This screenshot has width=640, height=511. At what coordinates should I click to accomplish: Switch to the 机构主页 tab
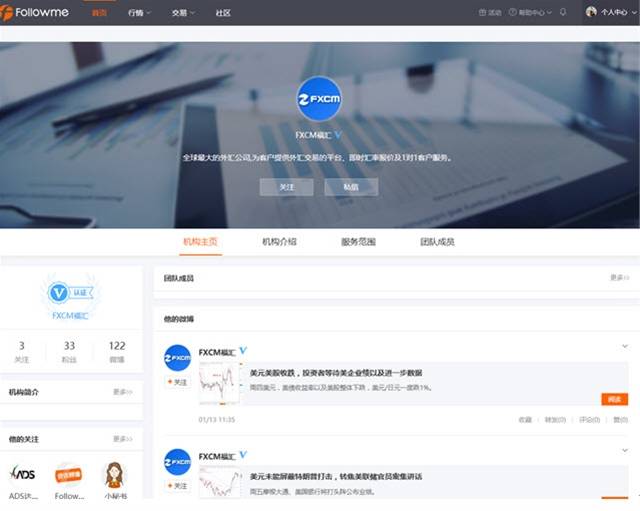pyautogui.click(x=200, y=242)
